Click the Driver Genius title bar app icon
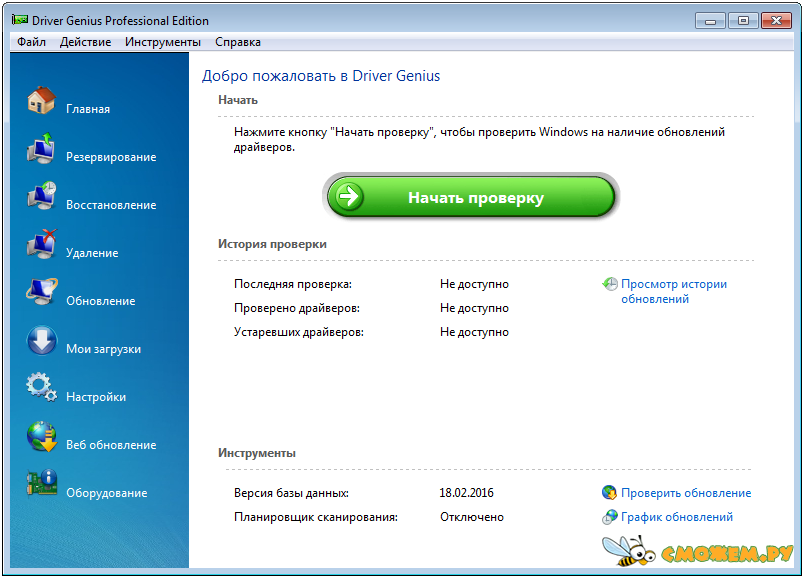The width and height of the screenshot is (804, 578). [x=20, y=21]
